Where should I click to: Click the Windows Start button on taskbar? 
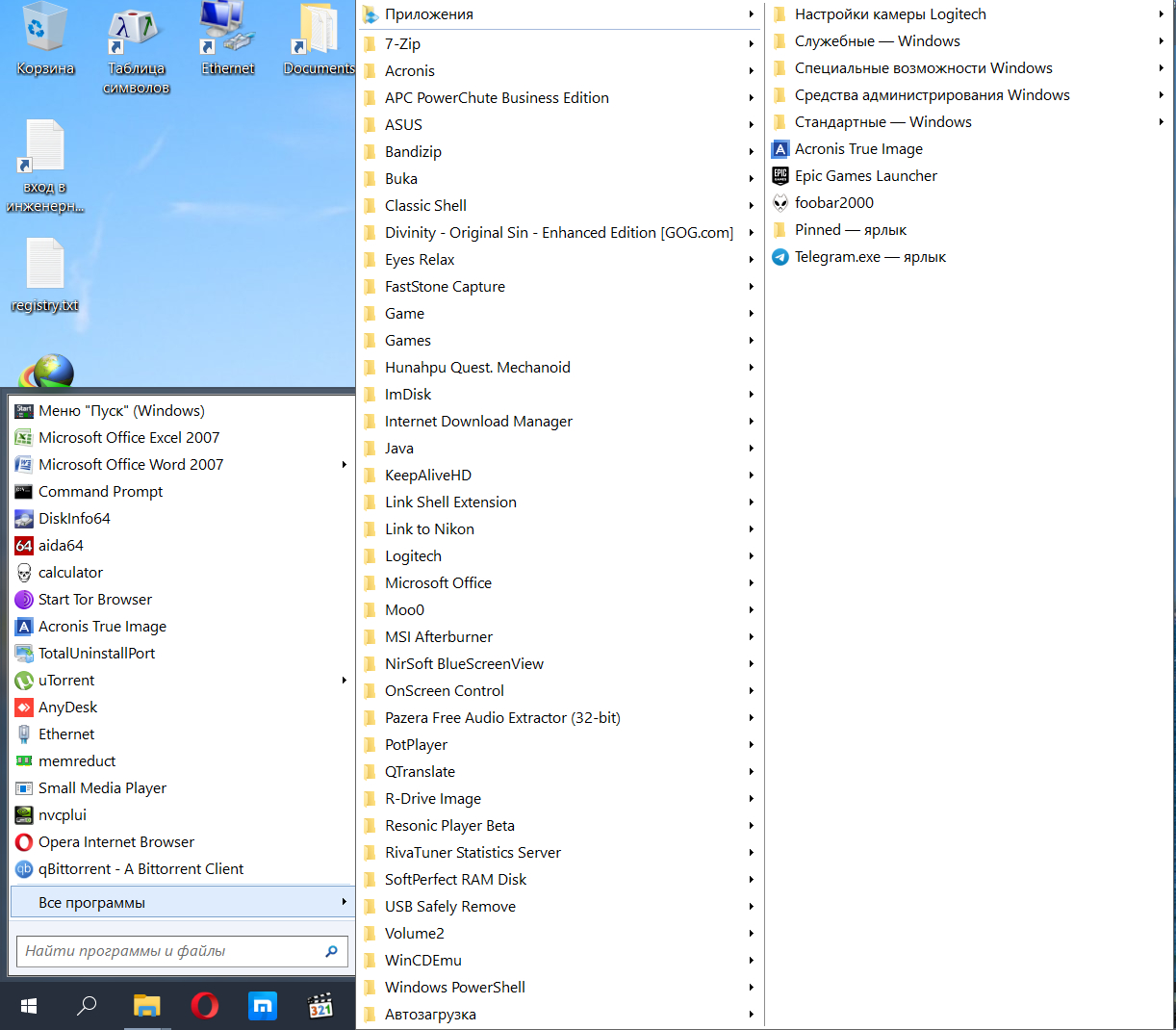coord(29,1006)
